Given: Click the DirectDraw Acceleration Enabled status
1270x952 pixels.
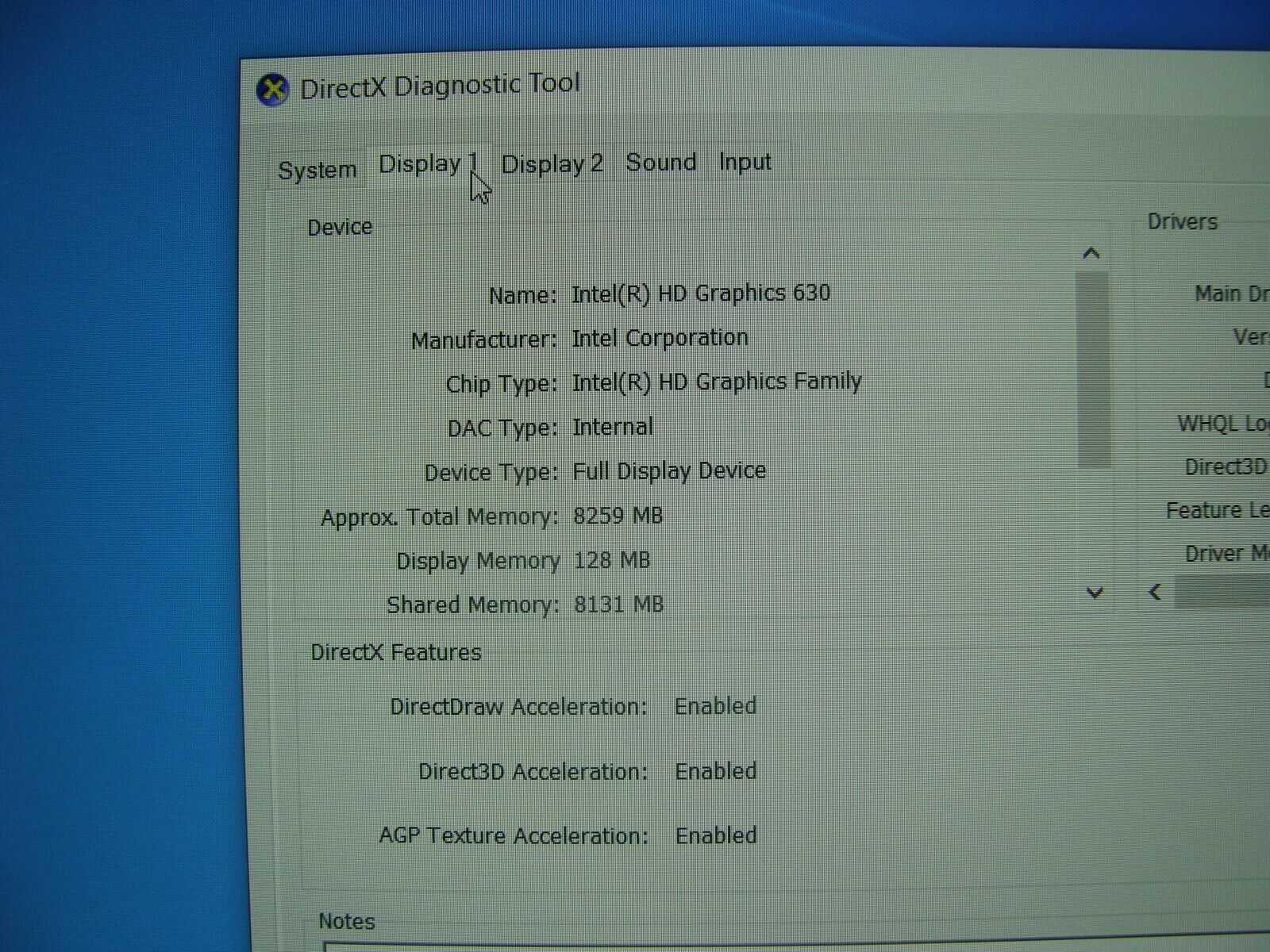Looking at the screenshot, I should click(x=715, y=706).
